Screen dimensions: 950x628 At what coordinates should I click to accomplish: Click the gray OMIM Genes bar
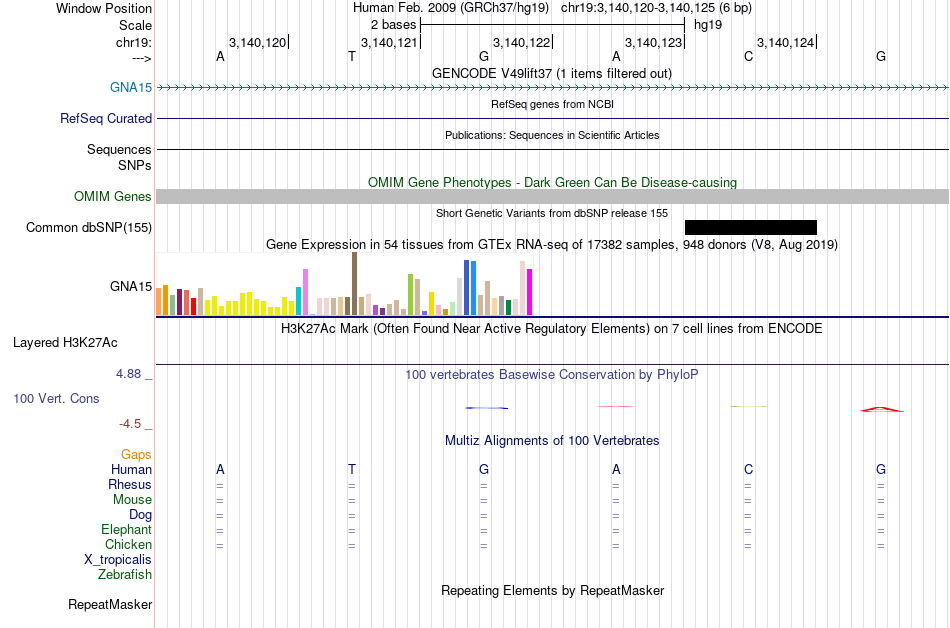coord(553,196)
